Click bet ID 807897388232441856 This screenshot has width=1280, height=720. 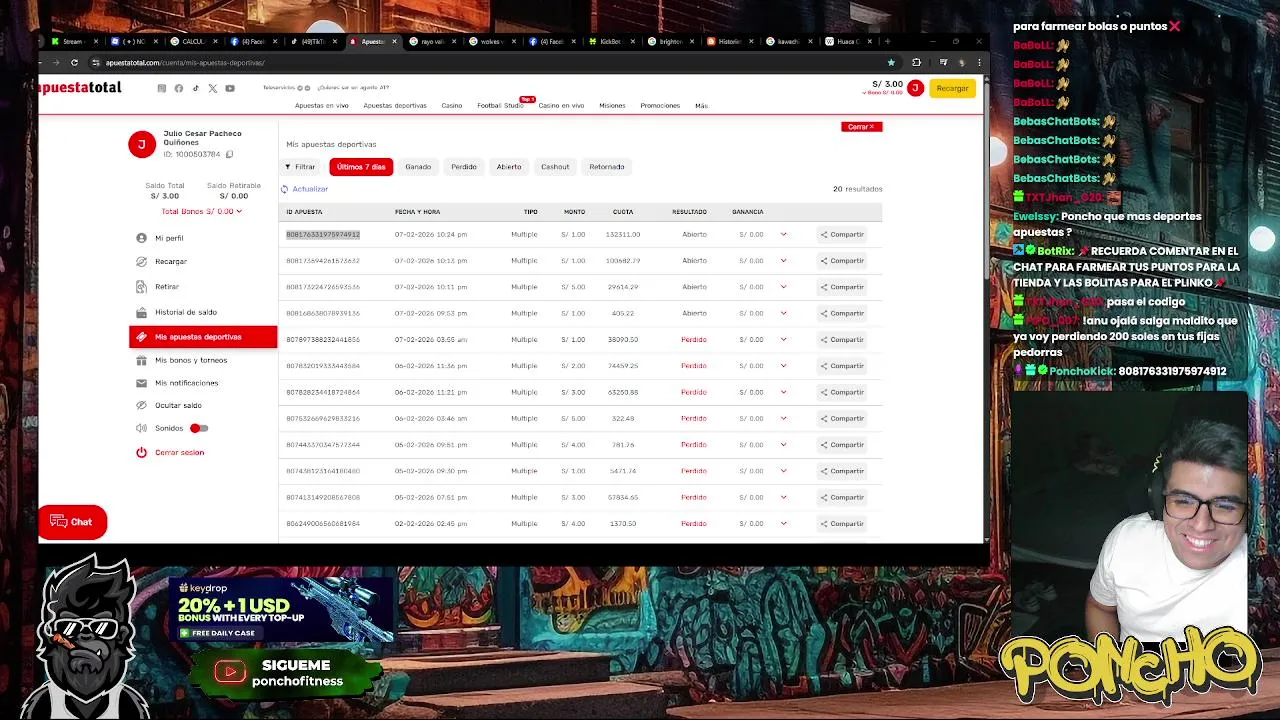pos(323,339)
